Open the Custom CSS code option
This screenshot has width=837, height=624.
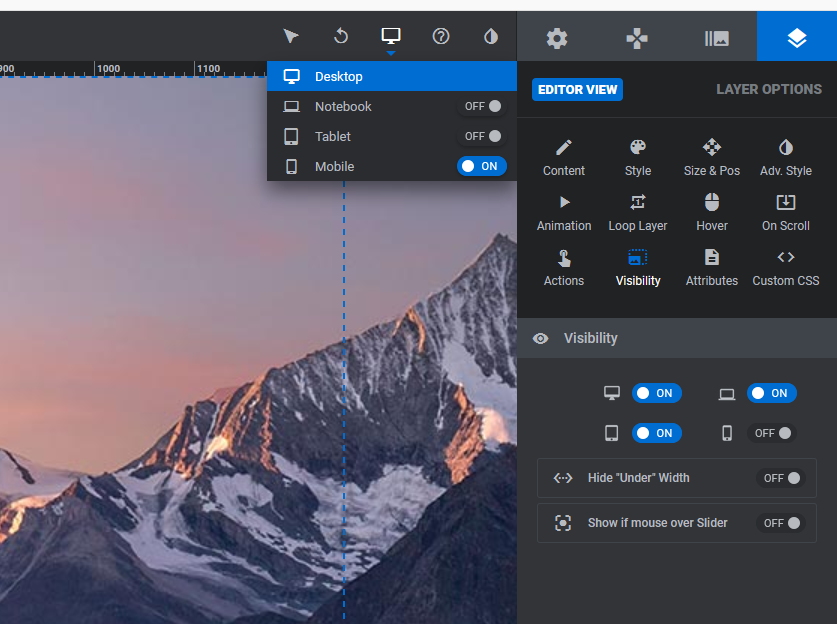pyautogui.click(x=786, y=268)
